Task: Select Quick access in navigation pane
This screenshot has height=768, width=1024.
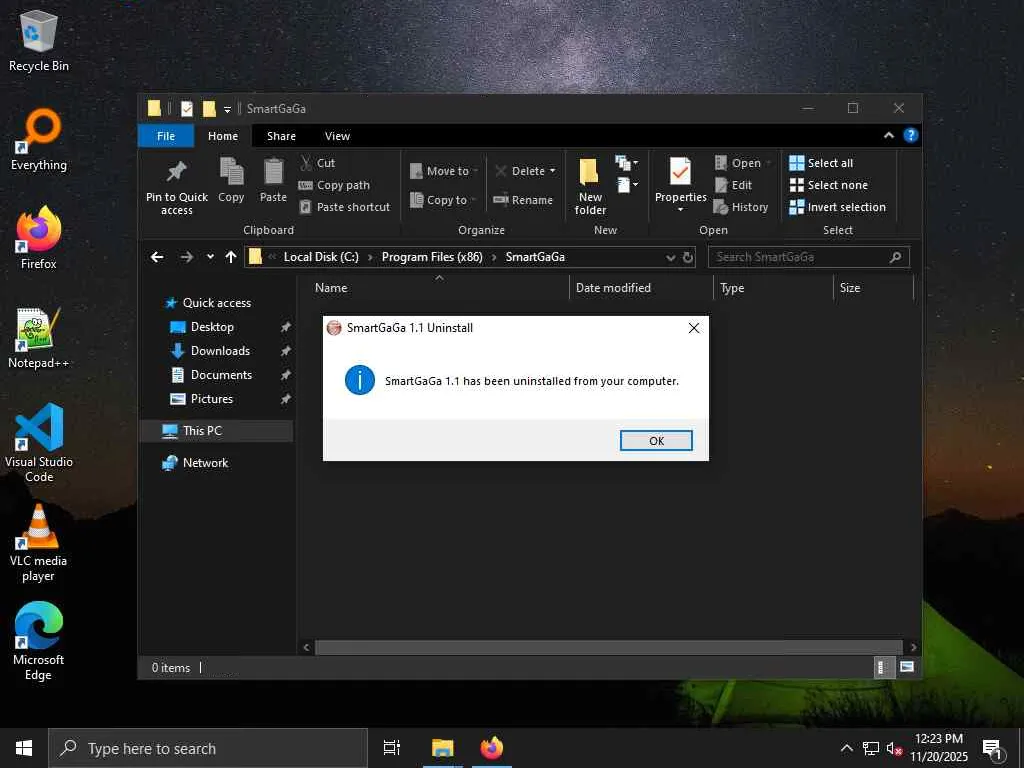Action: [216, 303]
